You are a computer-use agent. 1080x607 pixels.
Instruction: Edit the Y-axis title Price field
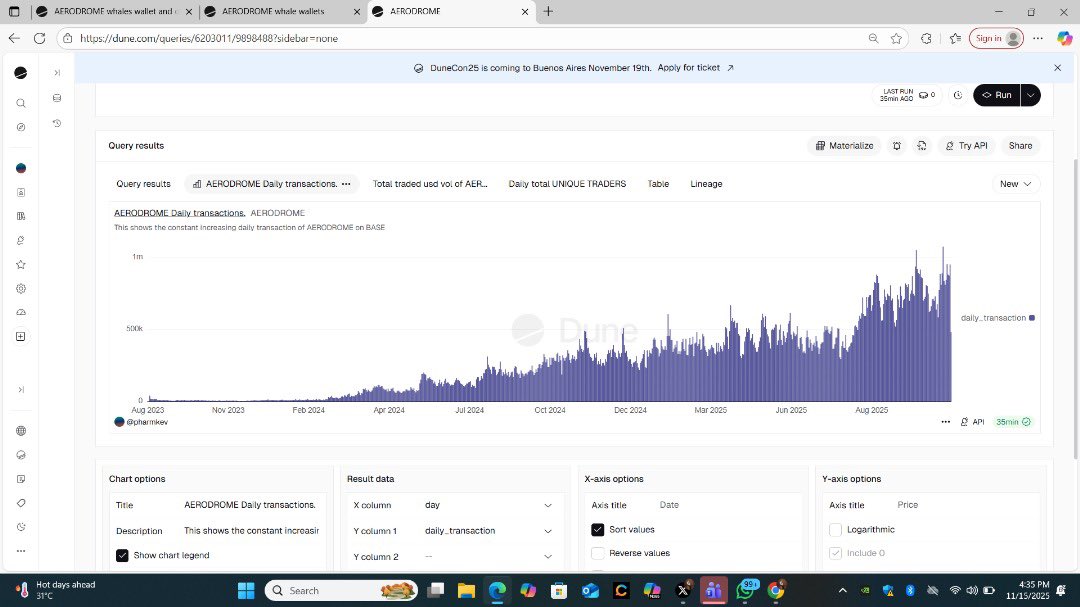tap(964, 505)
